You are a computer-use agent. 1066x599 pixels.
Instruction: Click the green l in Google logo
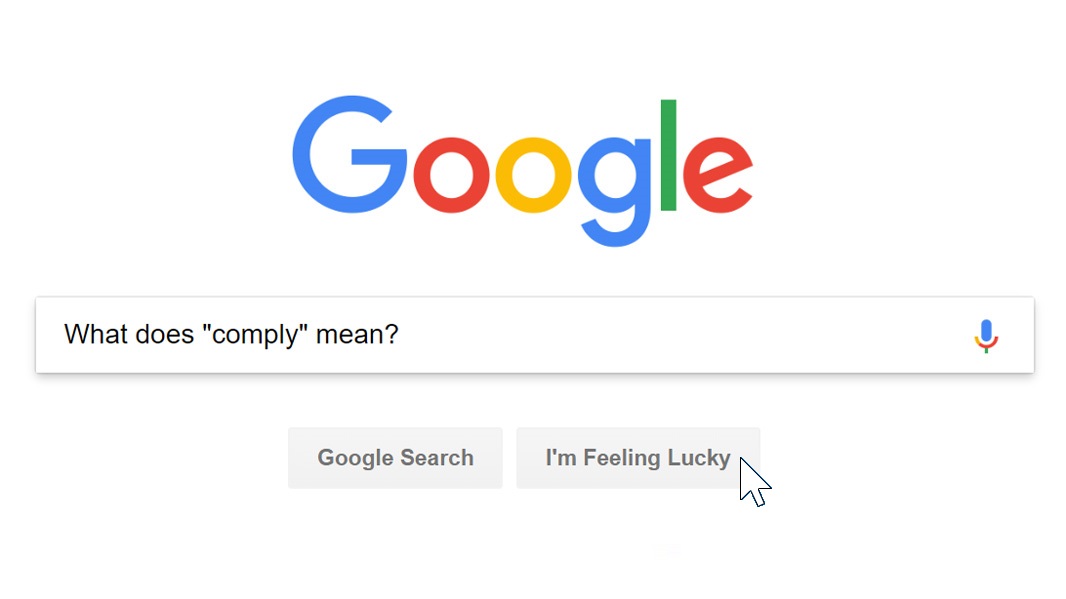coord(669,155)
